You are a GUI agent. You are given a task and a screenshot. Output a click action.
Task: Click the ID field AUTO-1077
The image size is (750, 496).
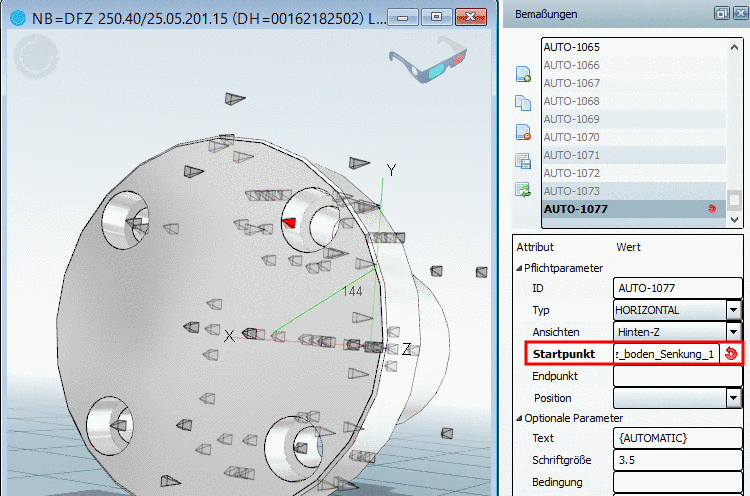click(677, 288)
